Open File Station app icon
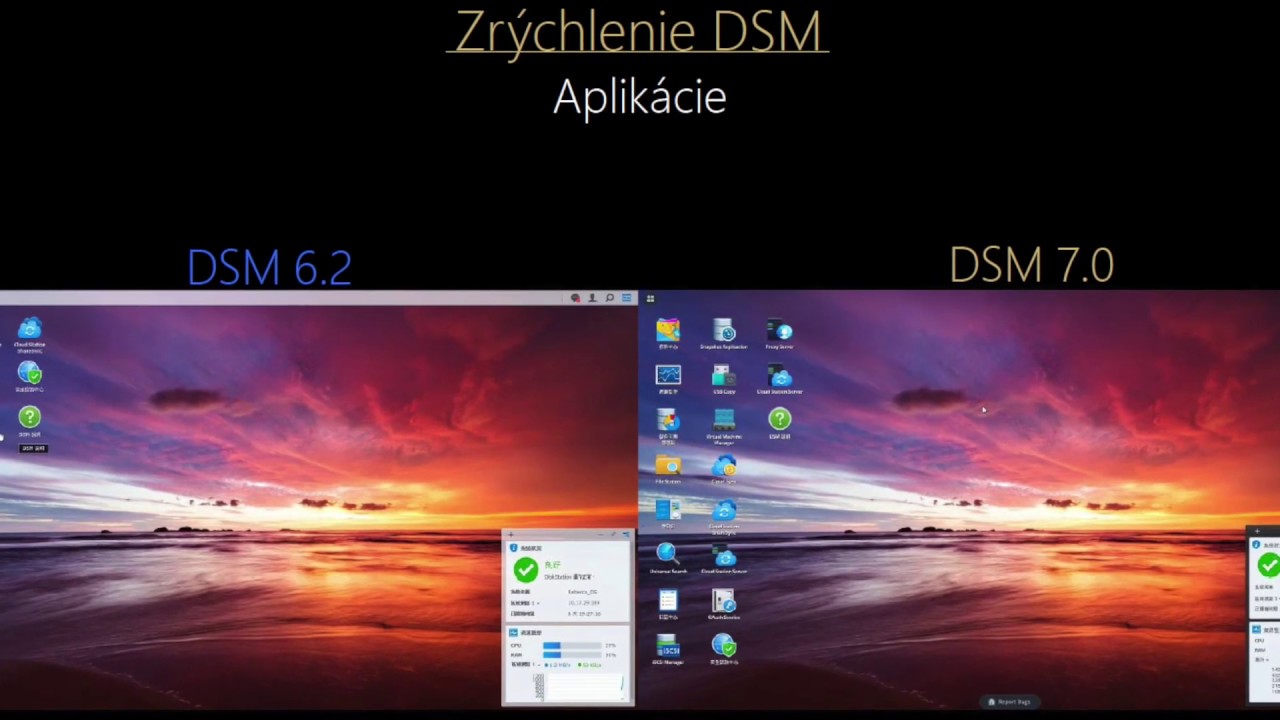The width and height of the screenshot is (1280, 720). pos(668,465)
